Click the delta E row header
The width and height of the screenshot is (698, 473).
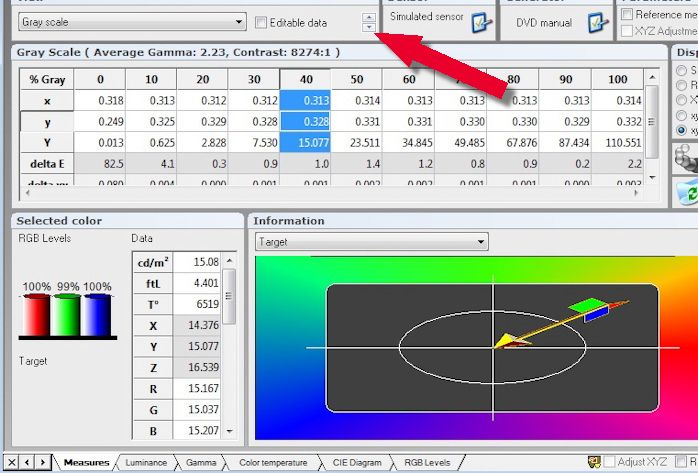[47, 164]
